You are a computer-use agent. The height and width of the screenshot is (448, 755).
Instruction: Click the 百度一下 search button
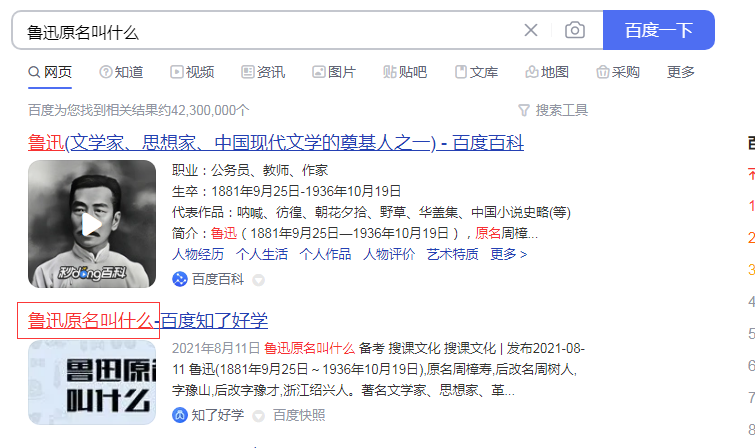point(658,30)
